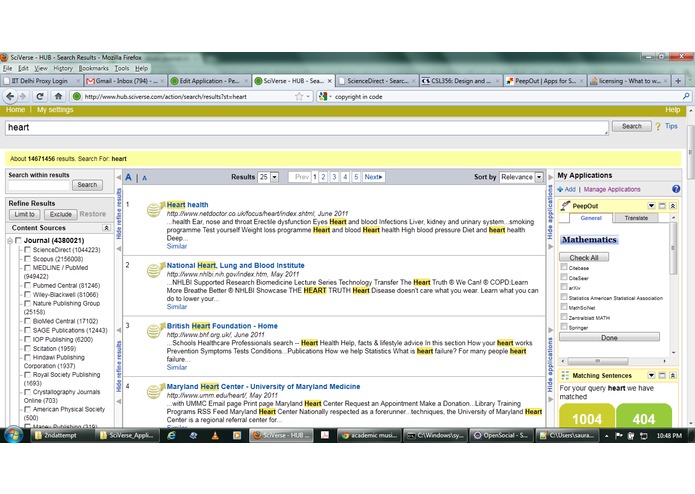Screen dimensions: 695x494
Task: Collapse the PeepOut gadget with double-arrow icon
Action: pos(672,206)
